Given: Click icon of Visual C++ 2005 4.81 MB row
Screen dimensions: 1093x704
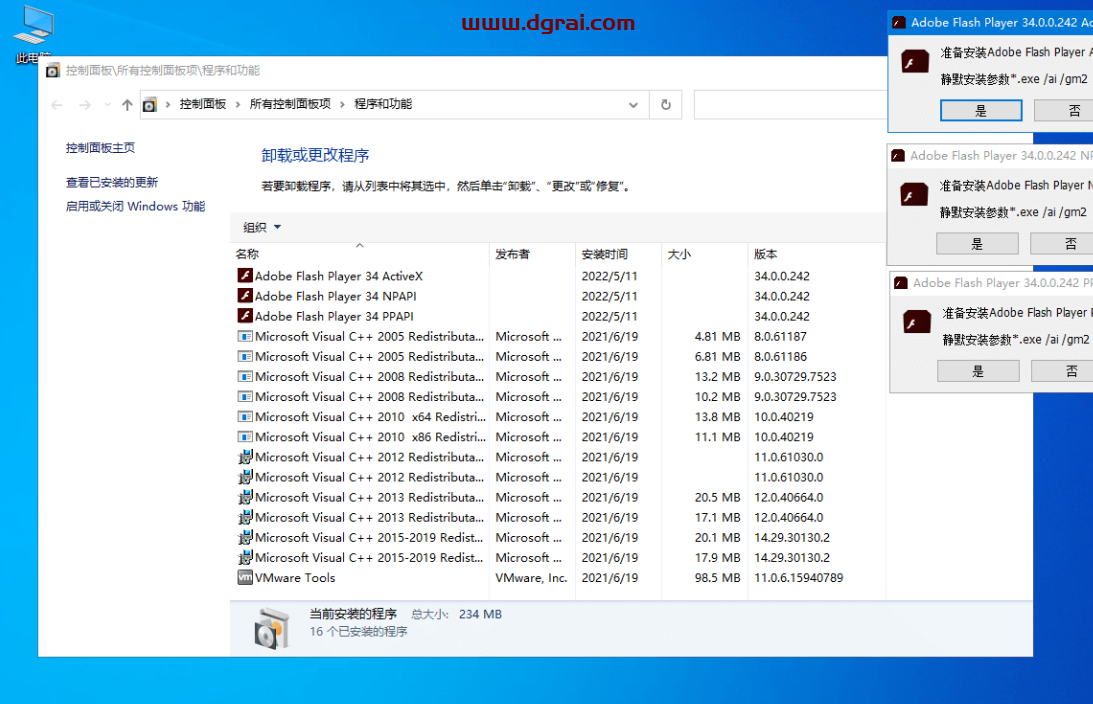Looking at the screenshot, I should click(245, 336).
